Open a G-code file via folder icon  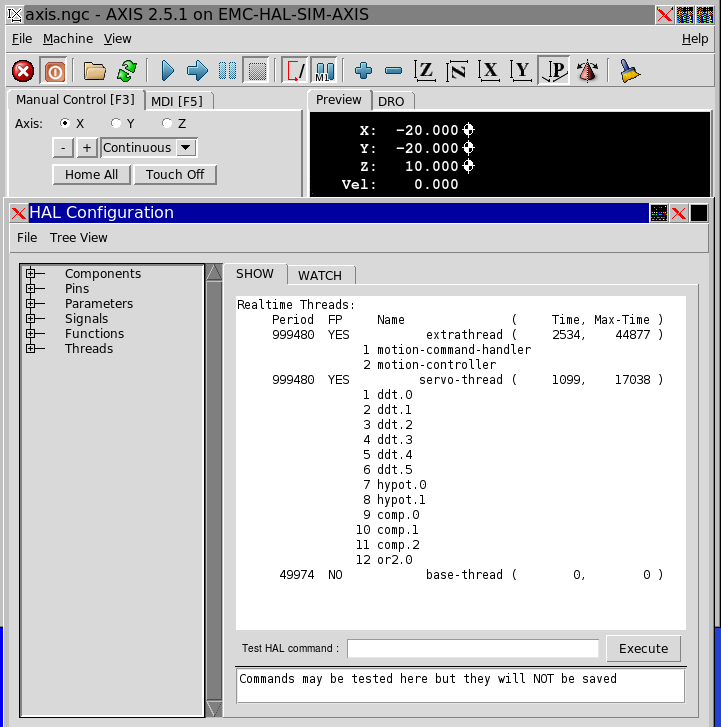tap(95, 71)
